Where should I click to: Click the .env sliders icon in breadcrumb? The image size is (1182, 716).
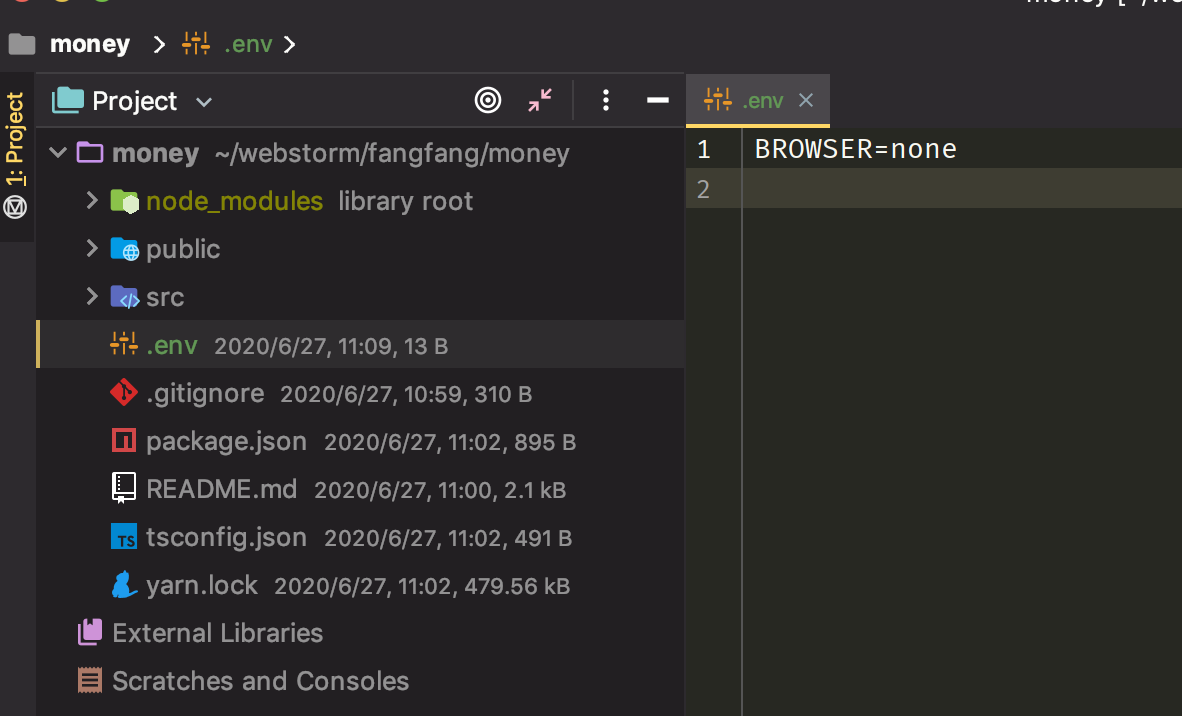click(x=196, y=44)
